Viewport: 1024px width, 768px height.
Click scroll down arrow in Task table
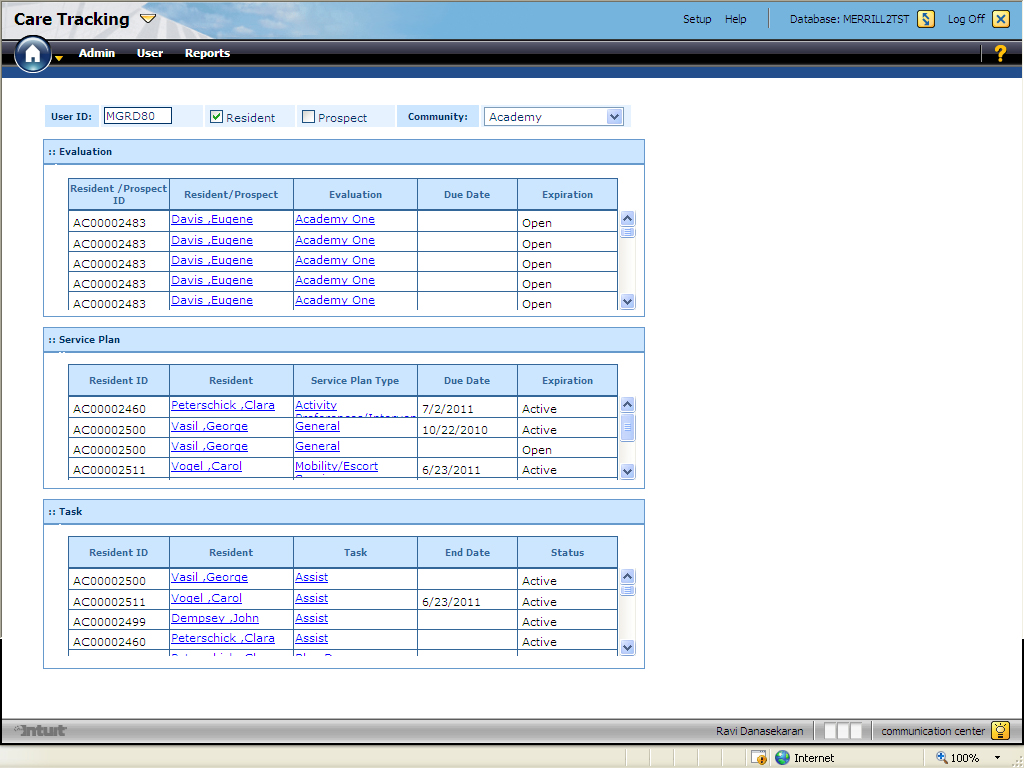627,648
